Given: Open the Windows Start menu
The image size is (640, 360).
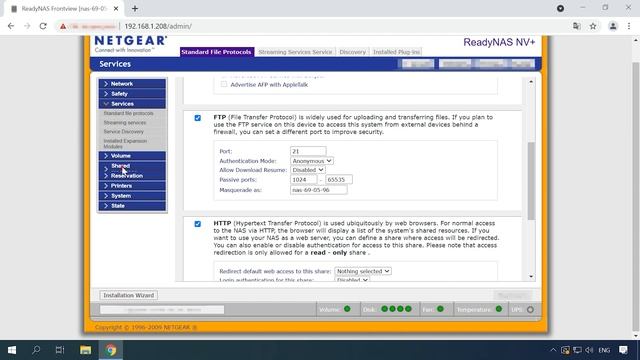Looking at the screenshot, I should (x=12, y=350).
